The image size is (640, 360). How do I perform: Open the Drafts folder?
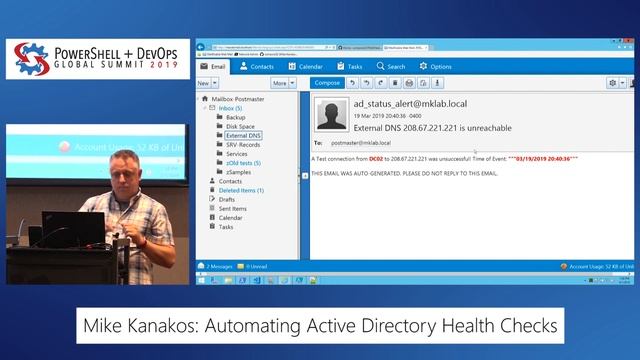click(x=227, y=200)
